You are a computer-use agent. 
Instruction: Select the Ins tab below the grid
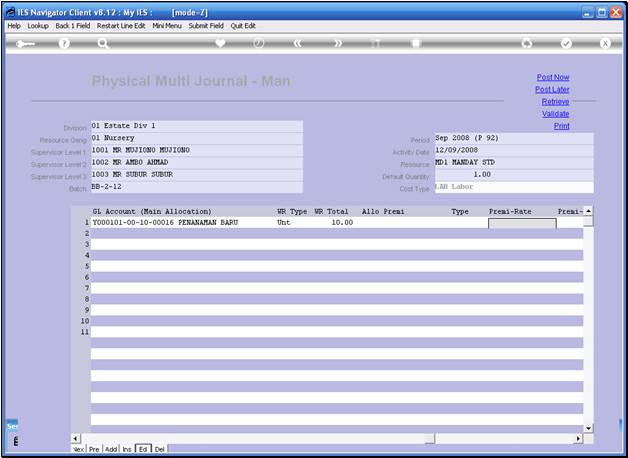click(127, 449)
